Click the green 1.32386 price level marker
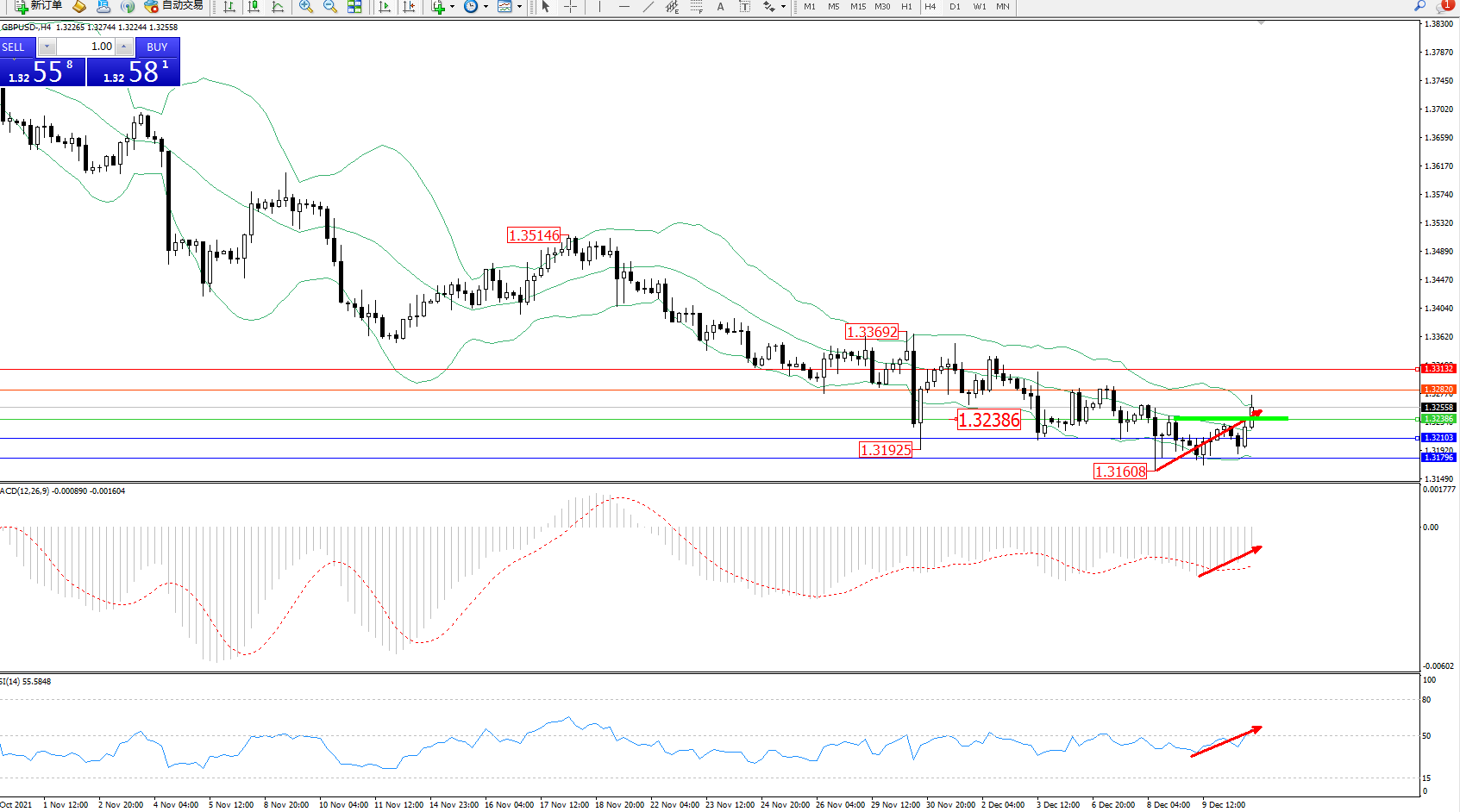This screenshot has height=812, width=1460. (1438, 419)
